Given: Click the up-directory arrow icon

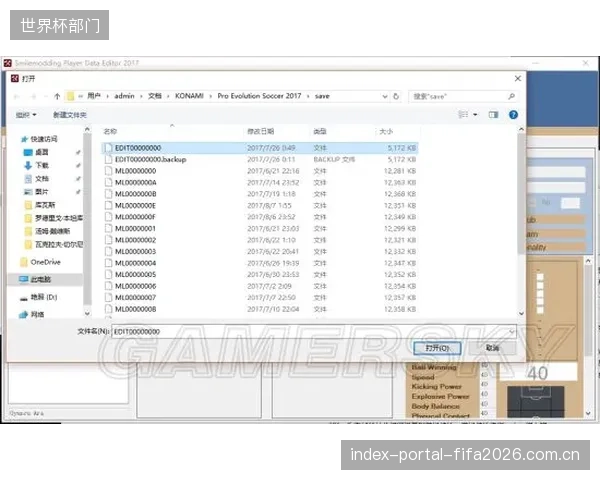Looking at the screenshot, I should click(x=57, y=96).
